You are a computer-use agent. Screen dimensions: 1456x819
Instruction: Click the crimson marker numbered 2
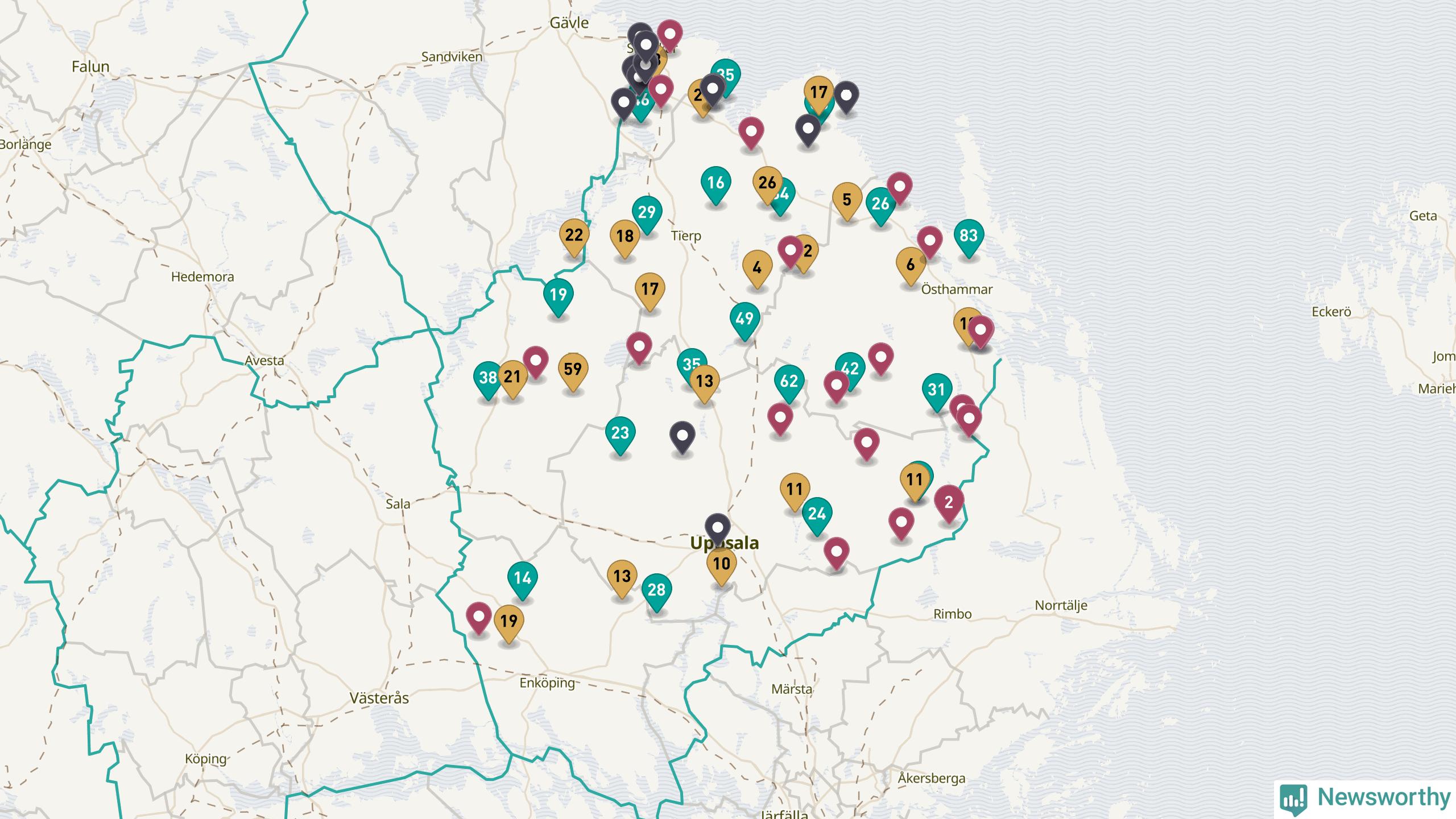(949, 503)
